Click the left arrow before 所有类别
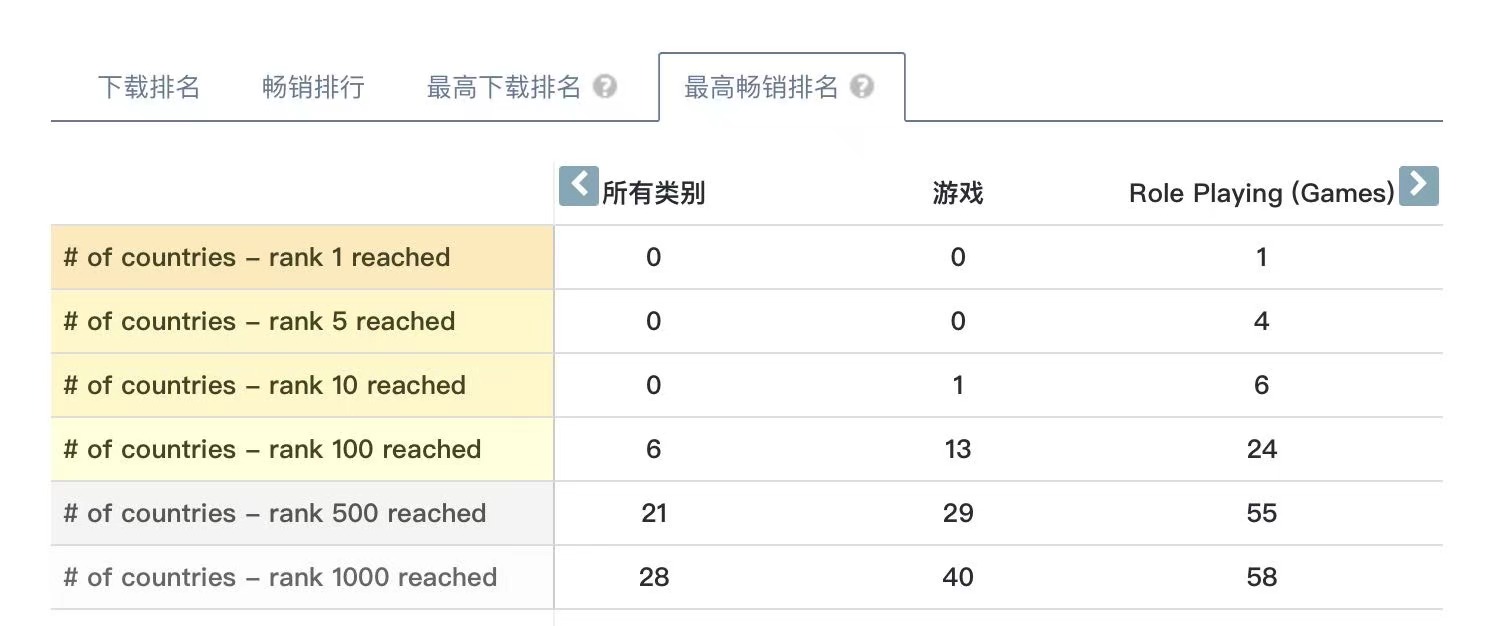The image size is (1495, 626). (578, 186)
